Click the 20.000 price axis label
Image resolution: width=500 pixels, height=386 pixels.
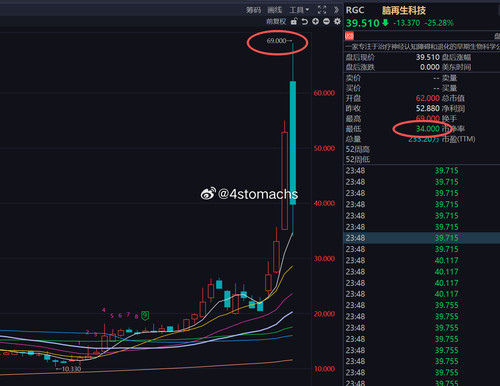(324, 314)
